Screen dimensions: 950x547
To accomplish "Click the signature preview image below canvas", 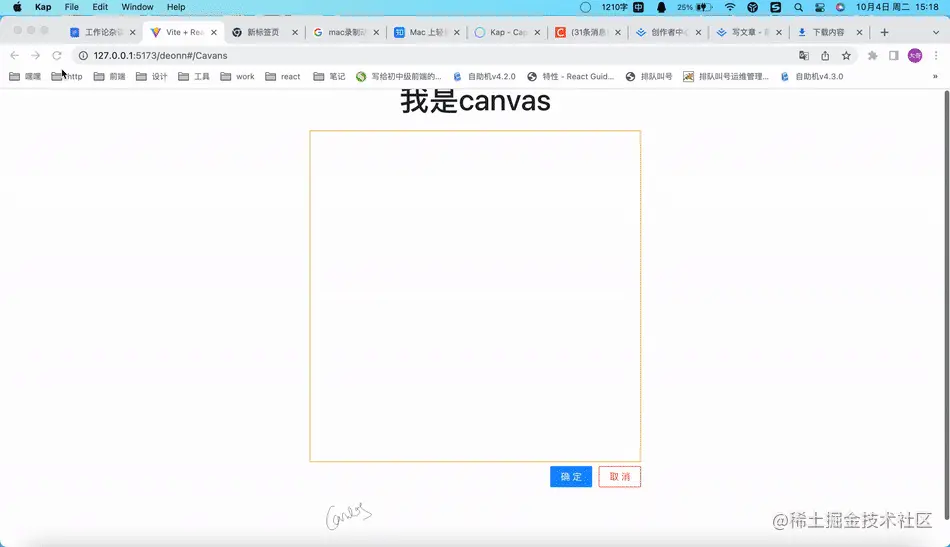I will pyautogui.click(x=348, y=516).
